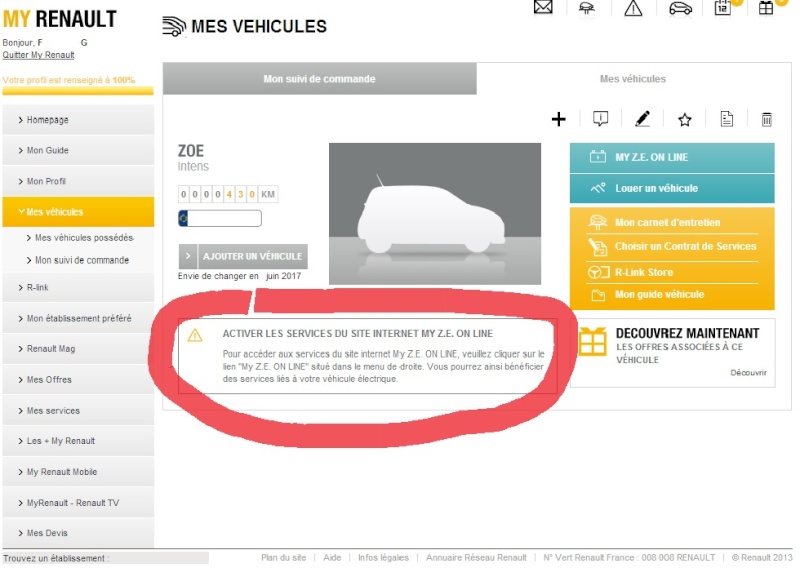Click AJOUTER UN VÉHICULE button
This screenshot has width=800, height=568.
pyautogui.click(x=243, y=256)
